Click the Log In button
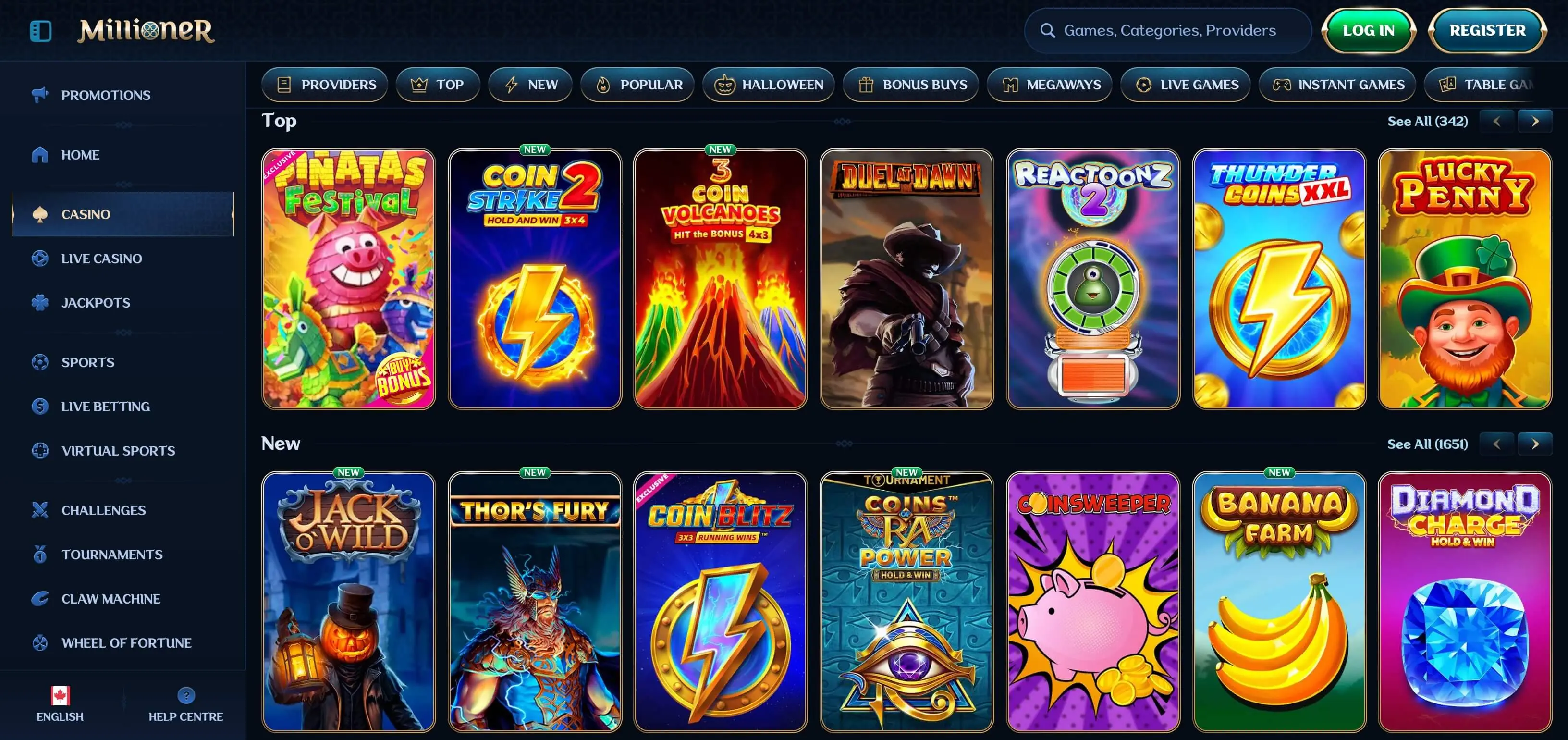This screenshot has width=1568, height=740. coord(1368,30)
